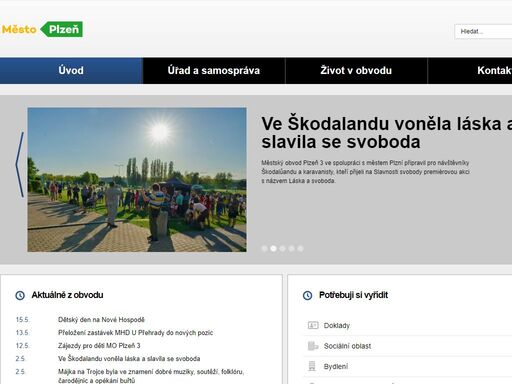The height and width of the screenshot is (384, 512).
Task: Click the clock icon beside Potřebuji si vyřídit
Action: point(307,295)
